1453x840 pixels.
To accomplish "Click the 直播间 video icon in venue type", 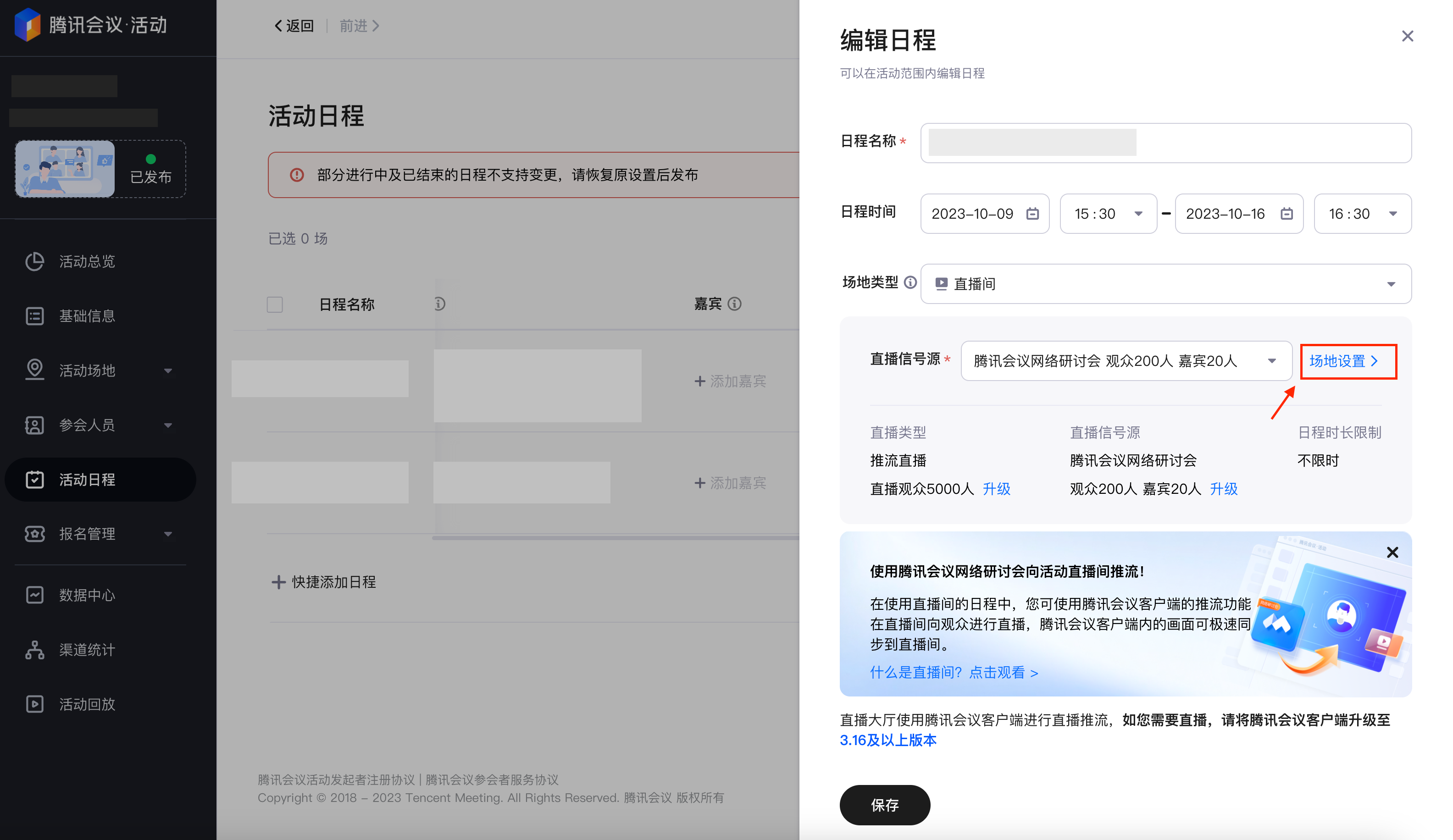I will 941,283.
